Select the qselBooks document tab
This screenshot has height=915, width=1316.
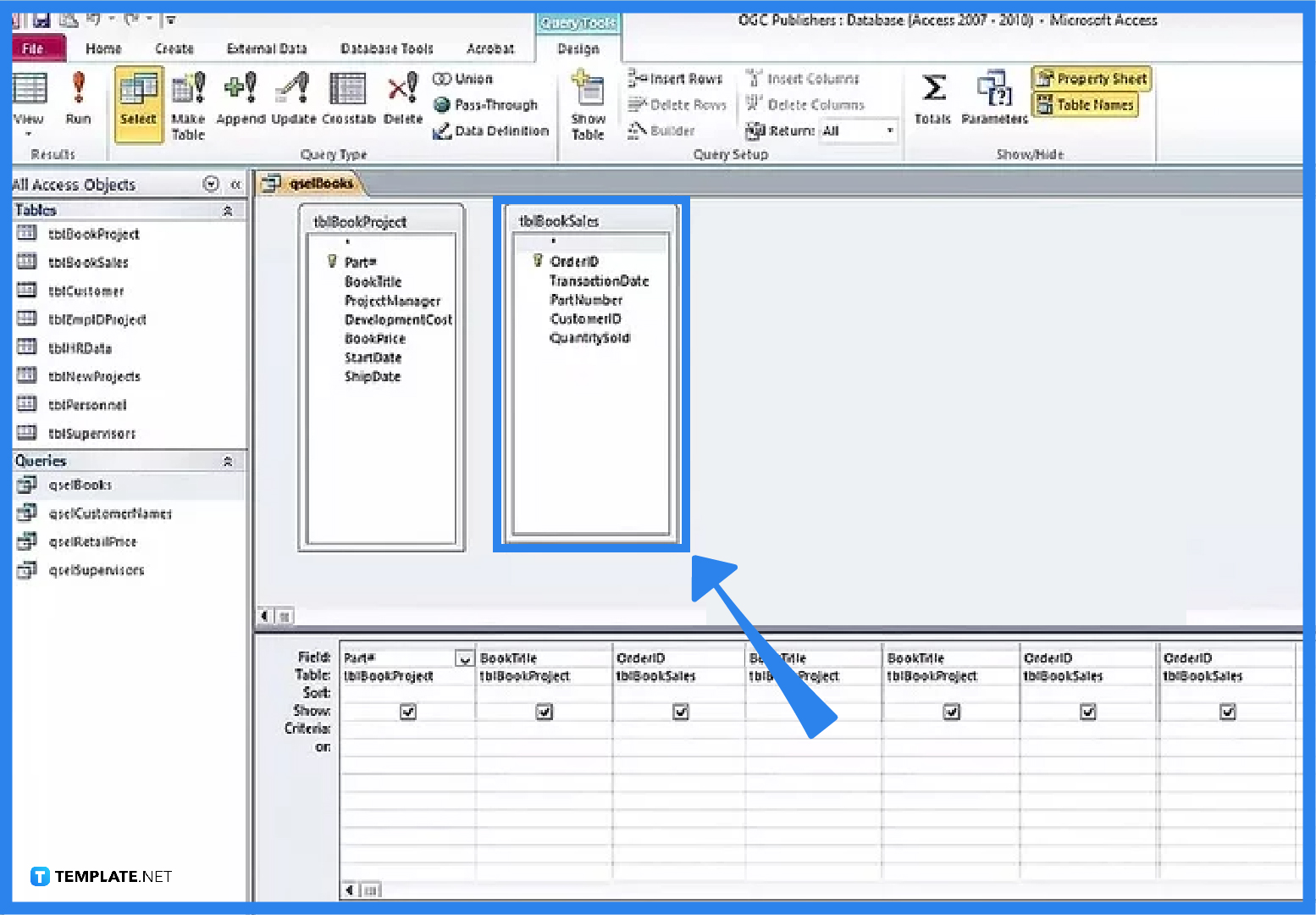(322, 182)
